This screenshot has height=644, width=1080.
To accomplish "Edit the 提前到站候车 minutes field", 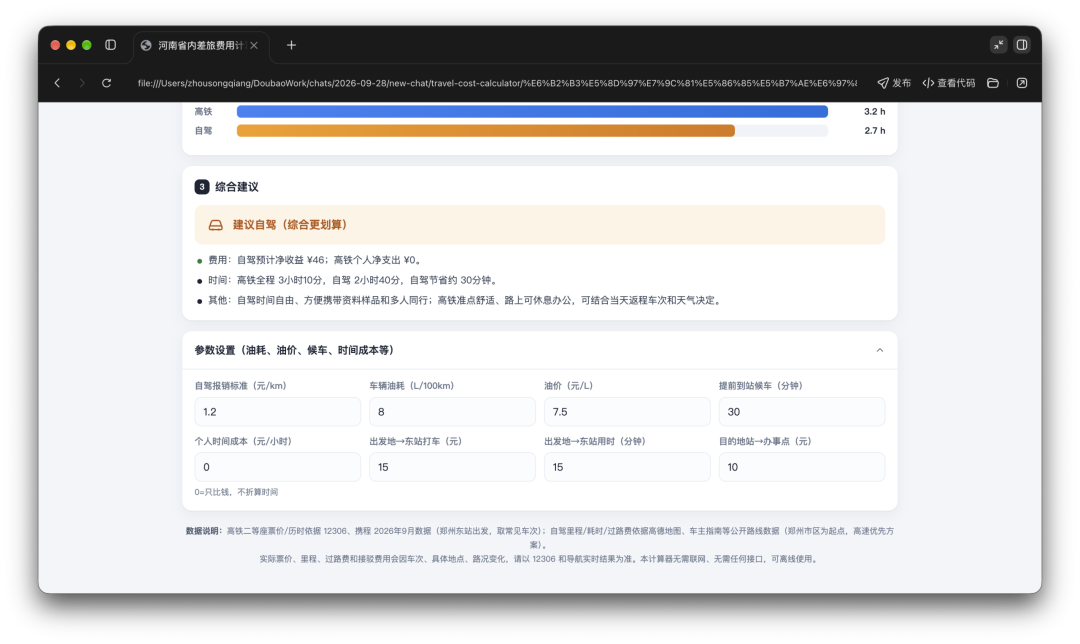I will (802, 412).
